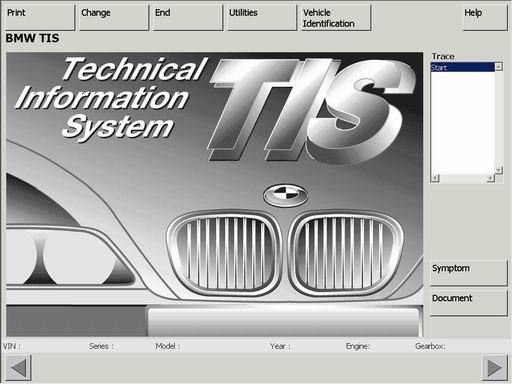Open the Utilities menu

[262, 18]
